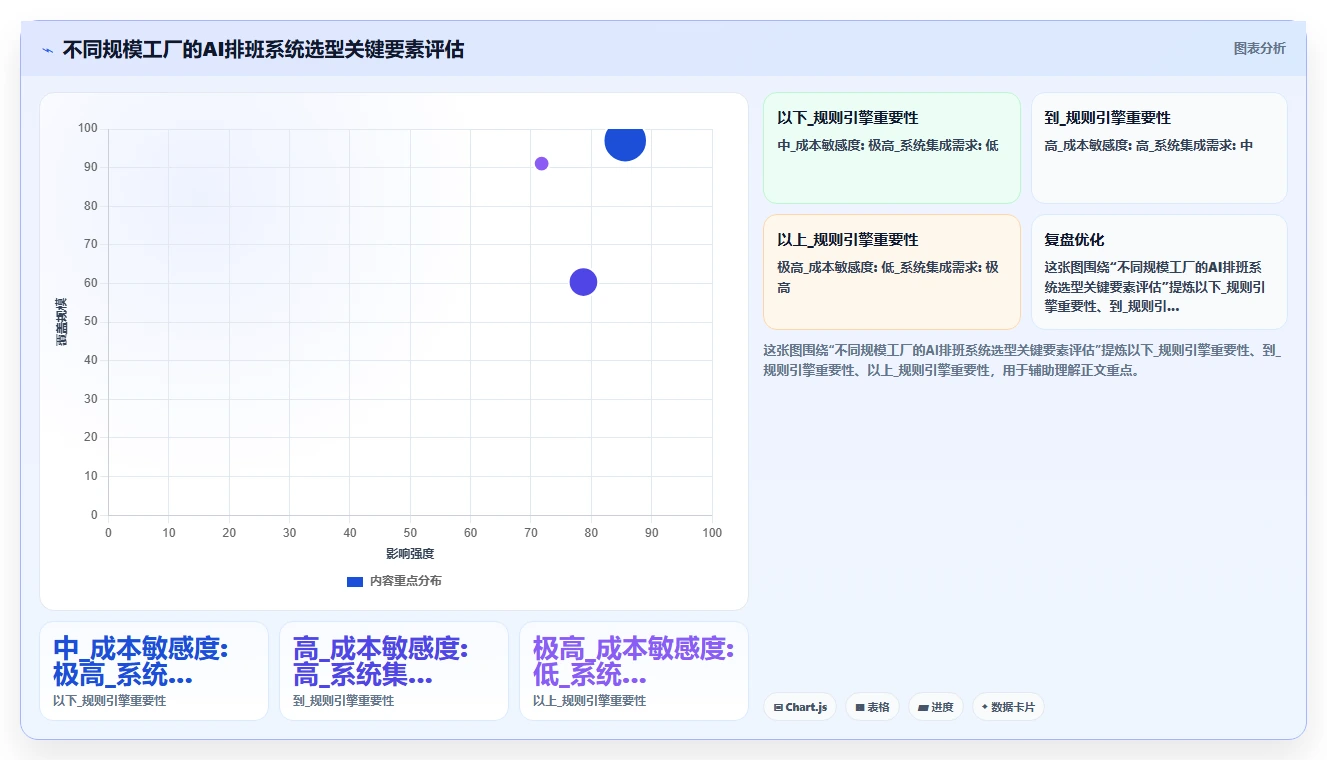Click text 中_成本敏感度: 极高_系统集成需求: 低
Screen dimensions: 1327x760
click(888, 145)
